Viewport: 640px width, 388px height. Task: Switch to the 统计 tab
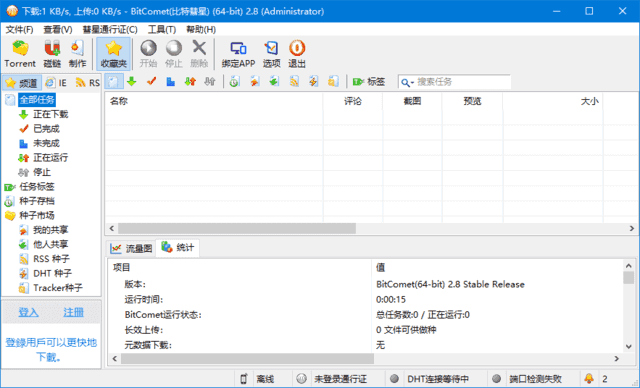[x=178, y=248]
